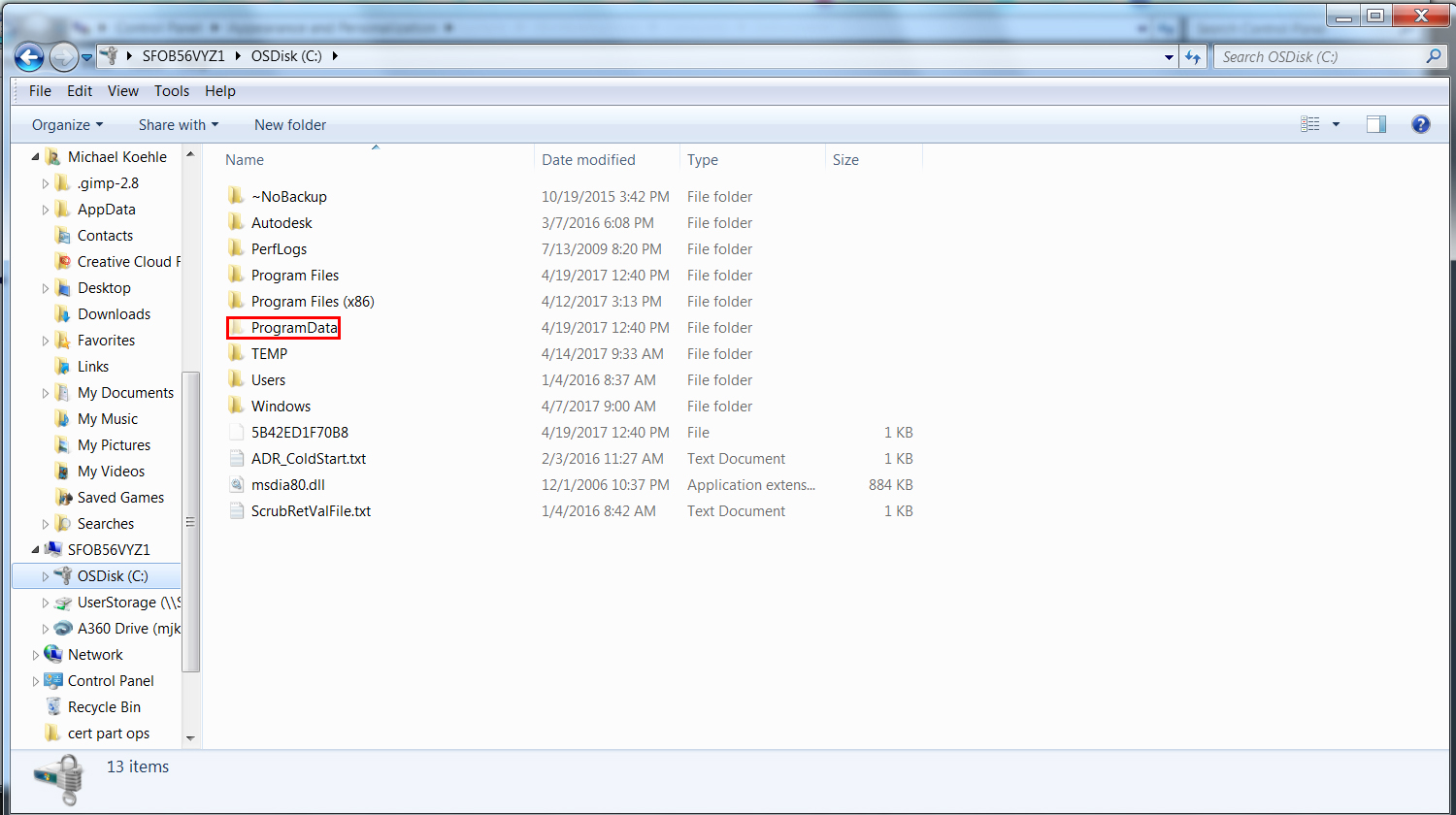
Task: Collapse the SFOB56VYZ1 computer node
Action: tap(36, 549)
